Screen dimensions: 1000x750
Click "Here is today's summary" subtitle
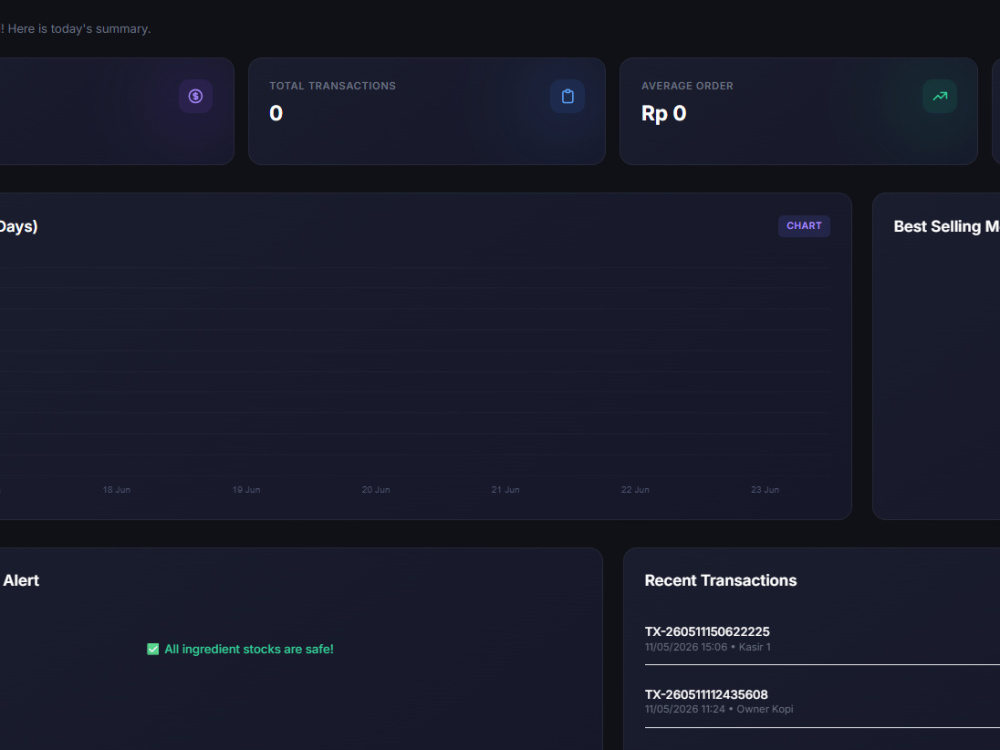[x=78, y=29]
